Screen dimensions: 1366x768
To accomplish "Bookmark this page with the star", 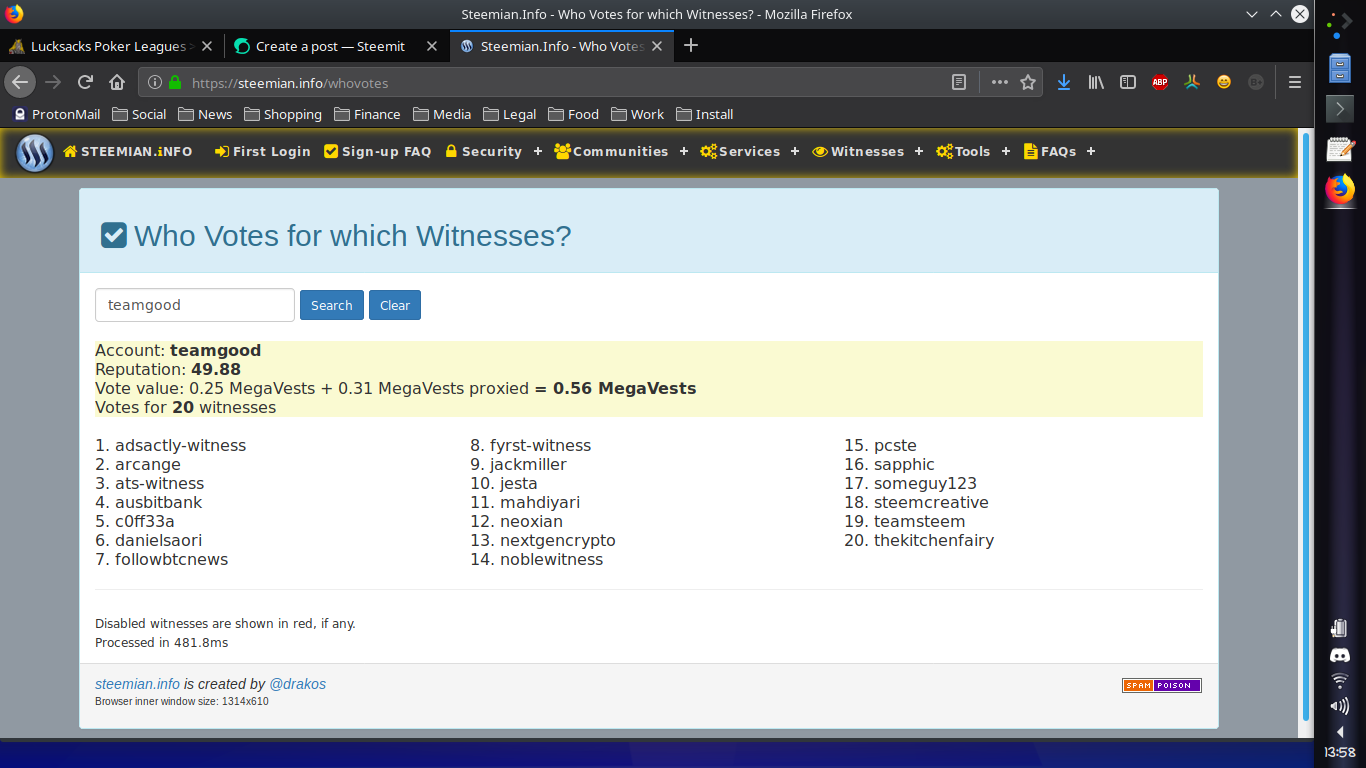I will click(x=1028, y=82).
